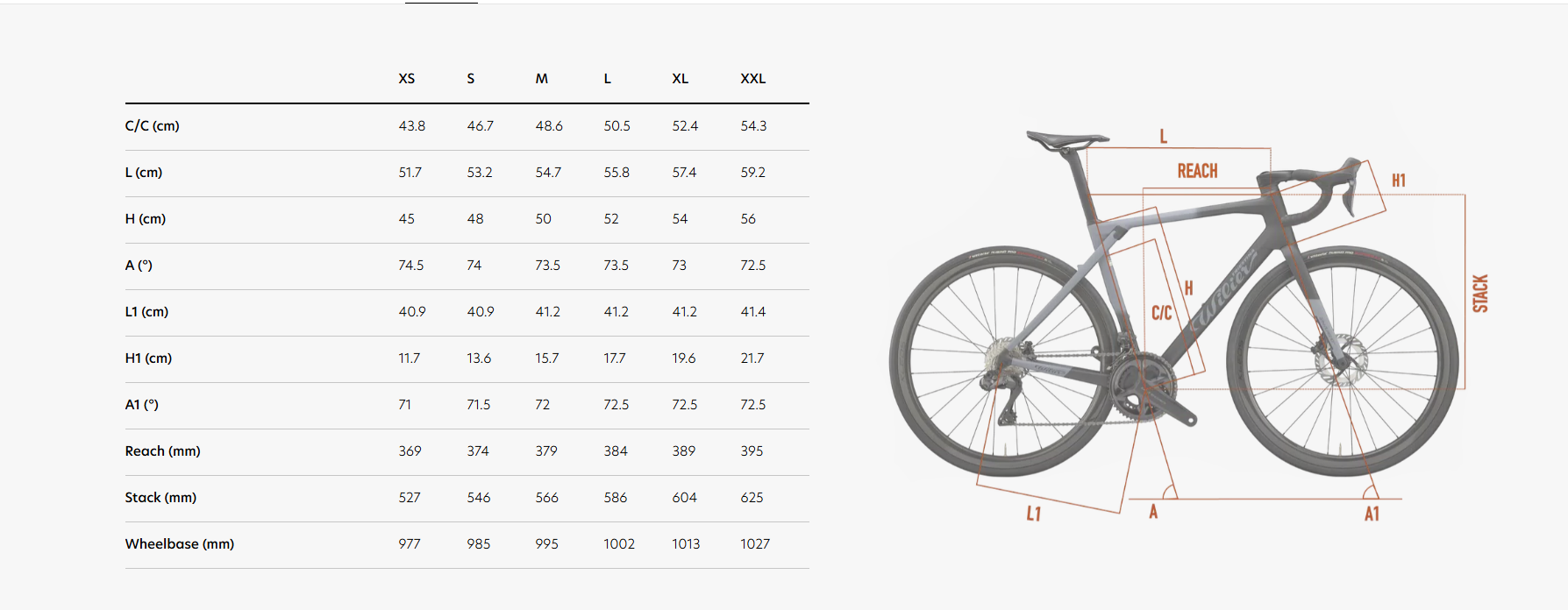Click the REACH label on bike diagram
The height and width of the screenshot is (610, 1568).
click(x=1197, y=171)
